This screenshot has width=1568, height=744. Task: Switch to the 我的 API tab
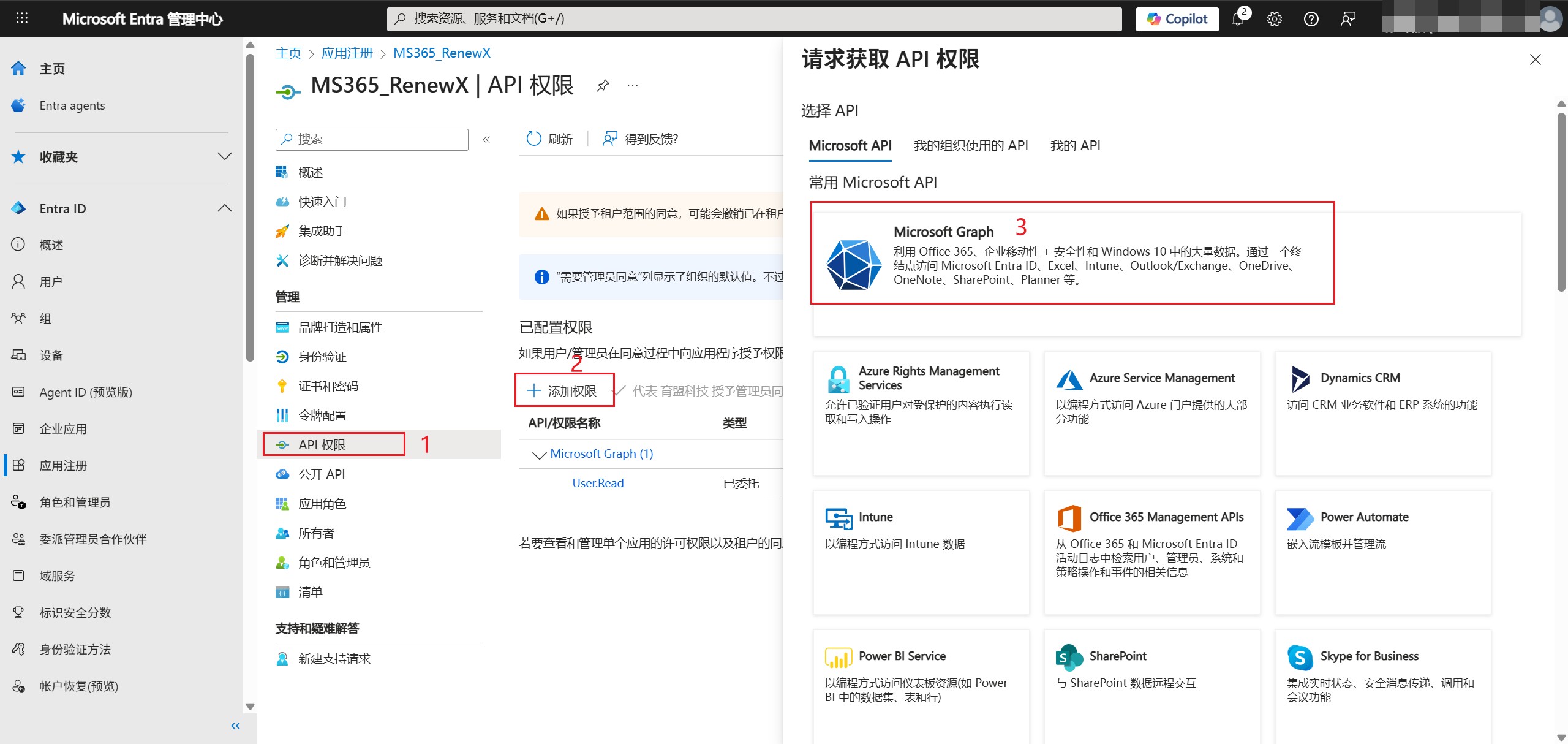(1076, 146)
